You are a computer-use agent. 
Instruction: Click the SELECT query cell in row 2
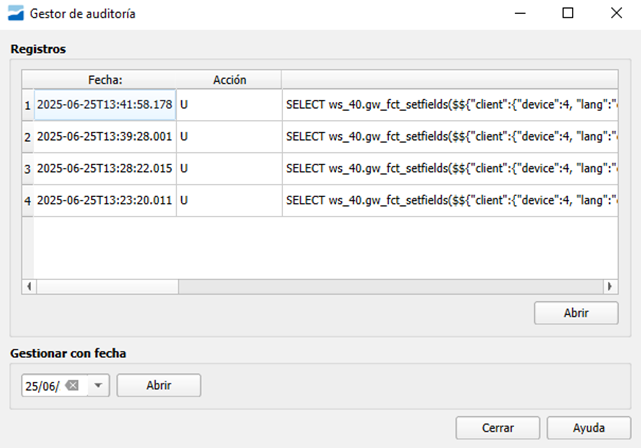(450, 137)
